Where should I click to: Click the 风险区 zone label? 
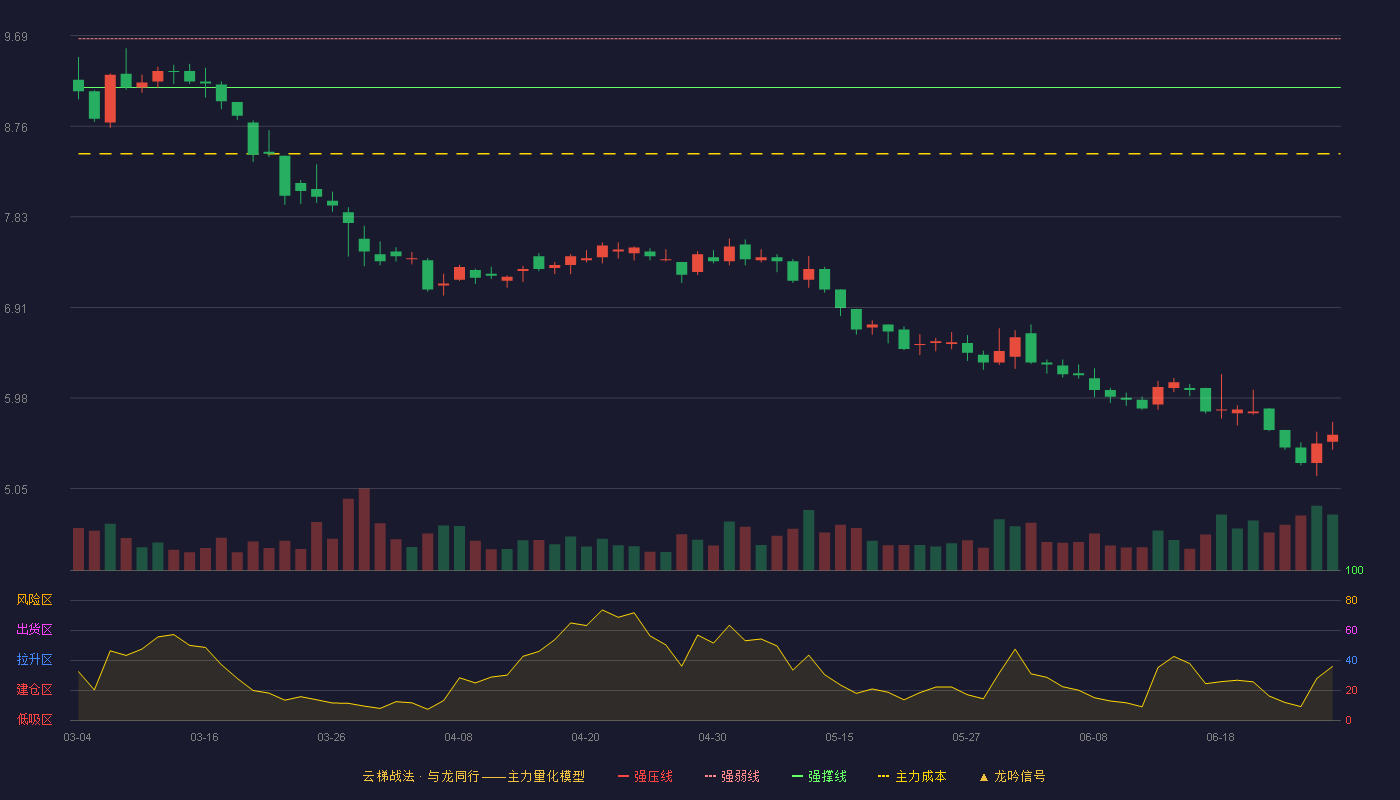35,600
